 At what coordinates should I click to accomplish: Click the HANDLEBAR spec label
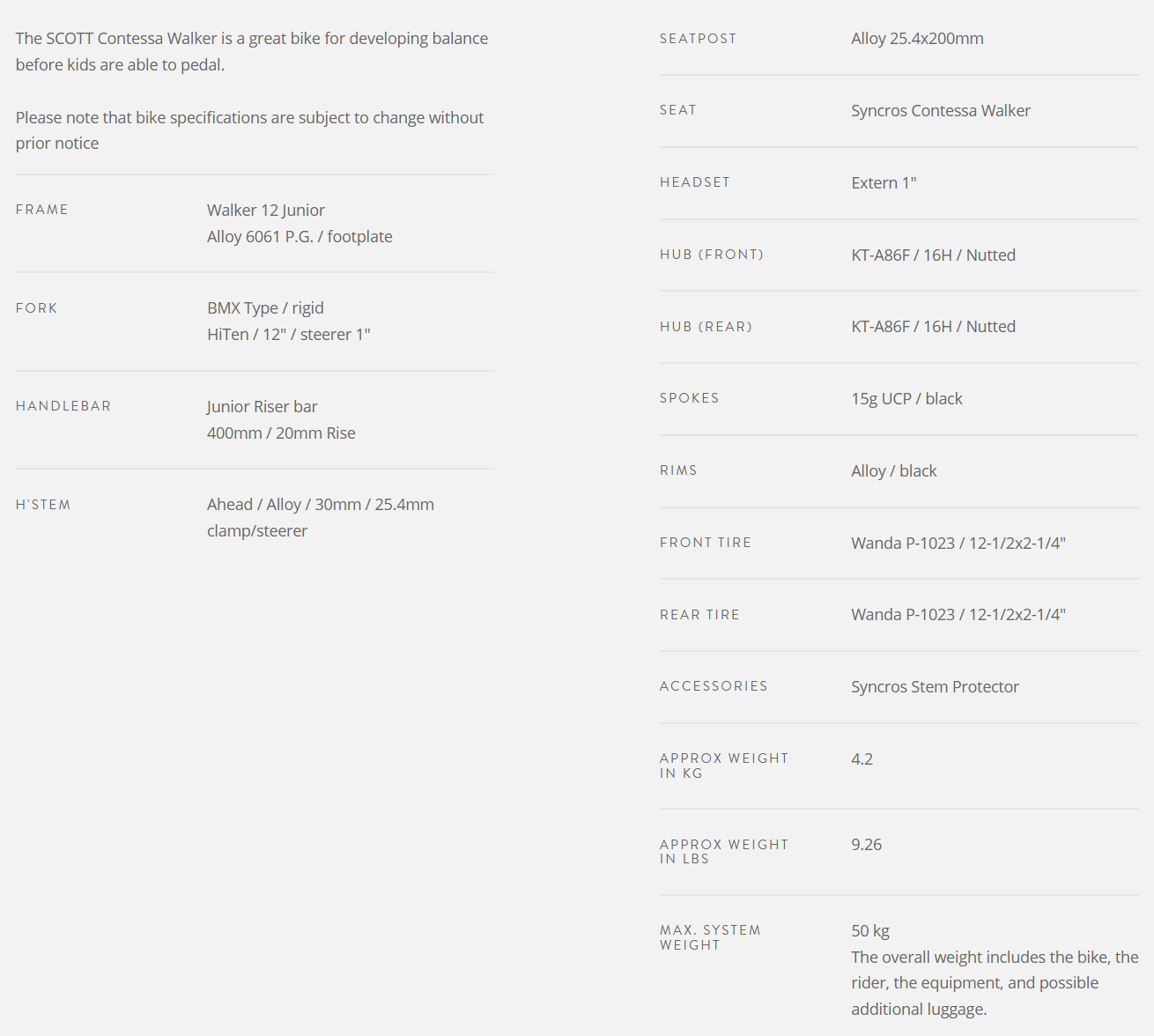click(x=63, y=406)
